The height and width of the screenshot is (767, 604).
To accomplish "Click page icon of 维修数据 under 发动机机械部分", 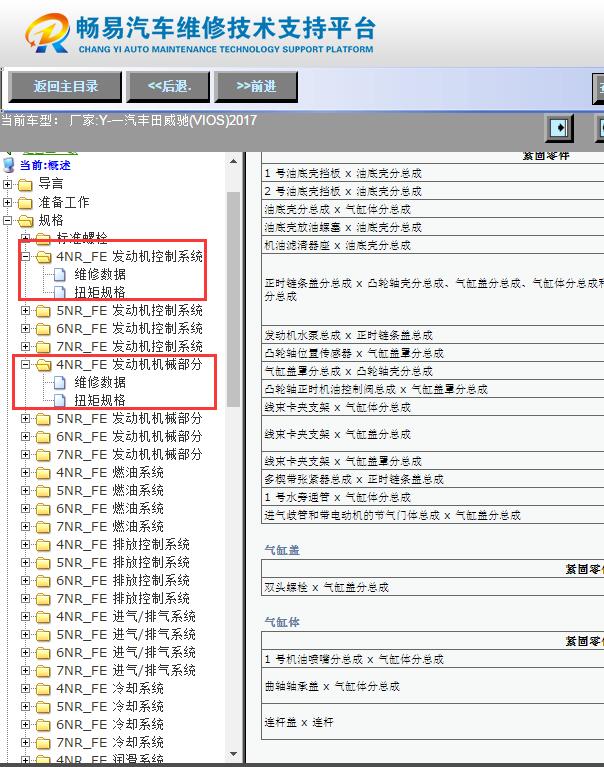I will click(x=59, y=383).
